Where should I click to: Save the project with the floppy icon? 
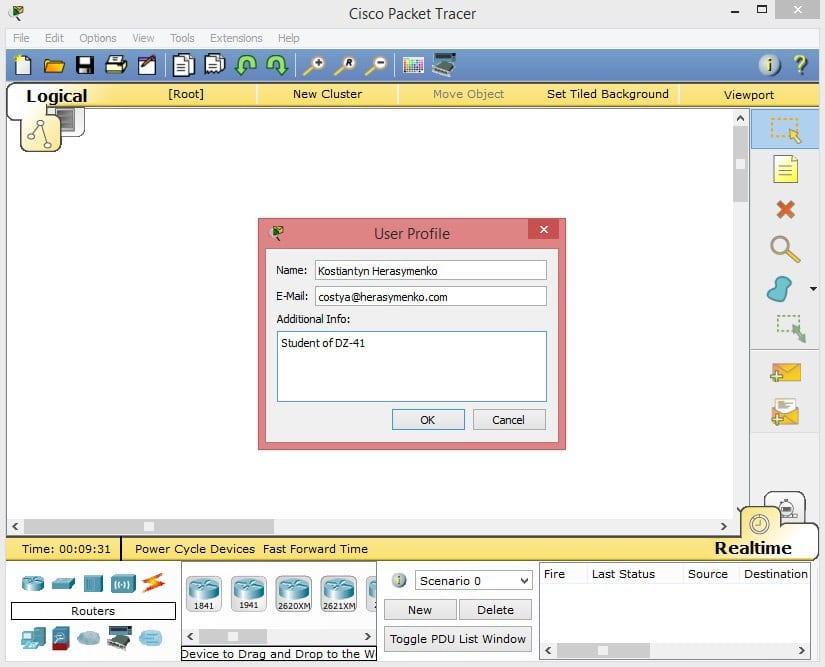pyautogui.click(x=85, y=65)
